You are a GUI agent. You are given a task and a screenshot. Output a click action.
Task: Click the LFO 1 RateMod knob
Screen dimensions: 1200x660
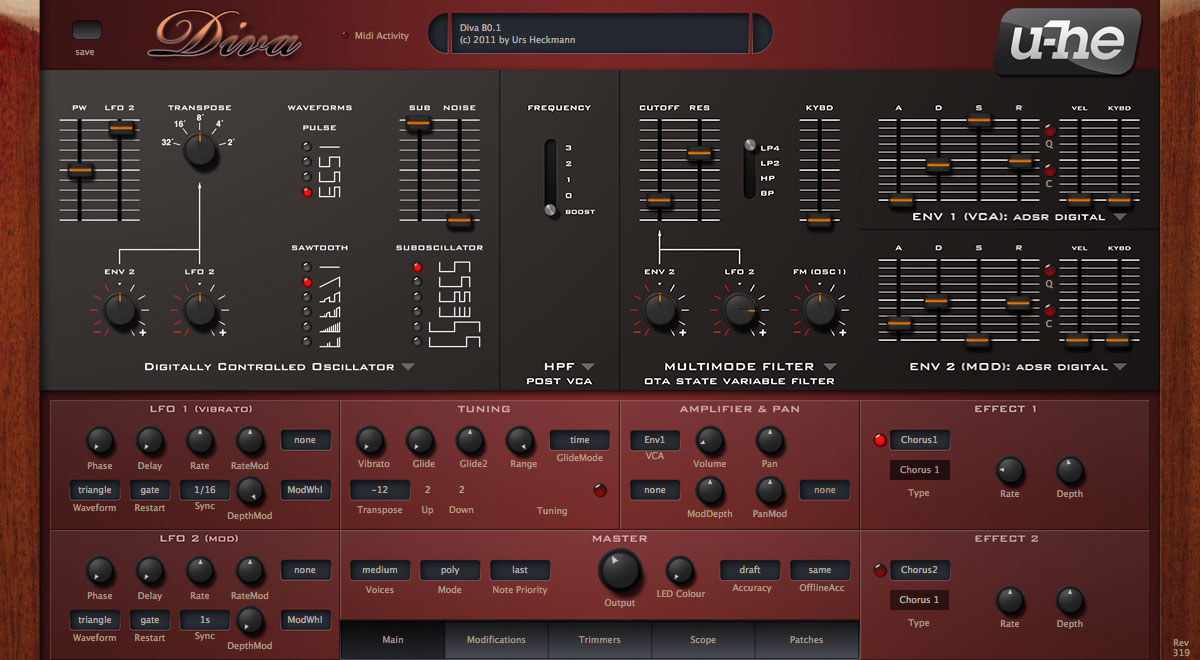click(x=251, y=440)
